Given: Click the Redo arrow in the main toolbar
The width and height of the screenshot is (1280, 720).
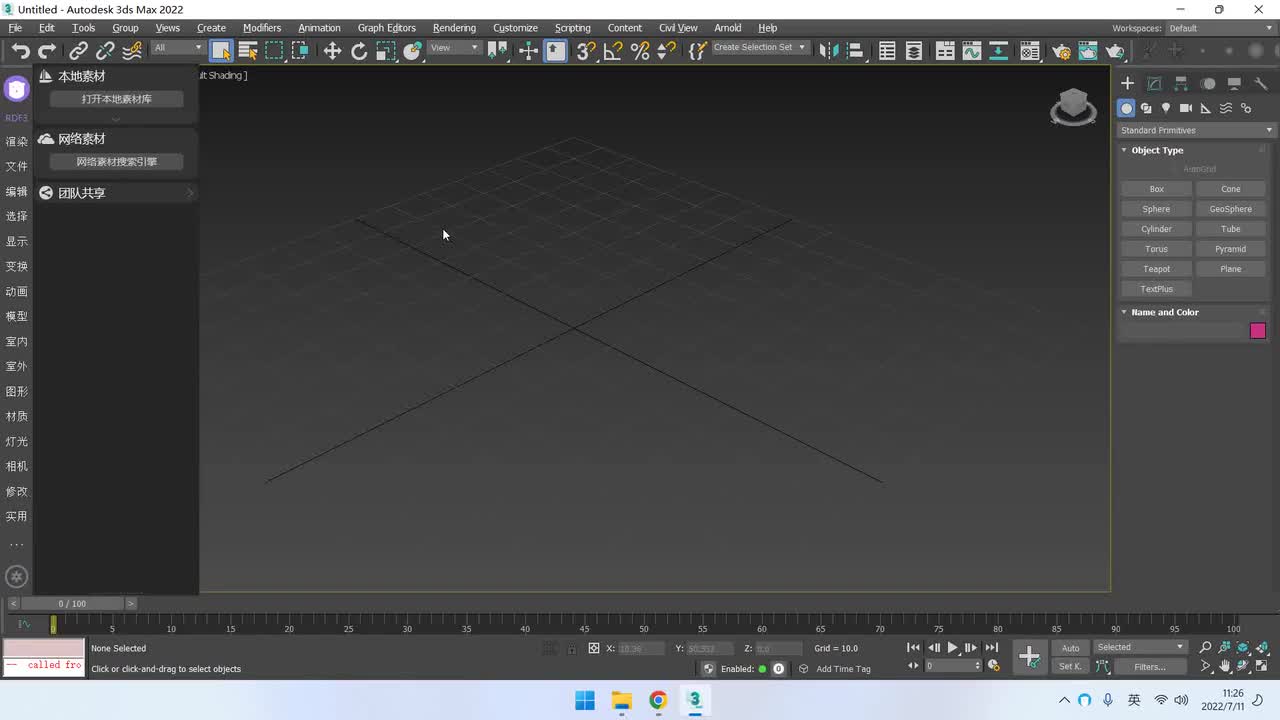Looking at the screenshot, I should click(x=46, y=51).
